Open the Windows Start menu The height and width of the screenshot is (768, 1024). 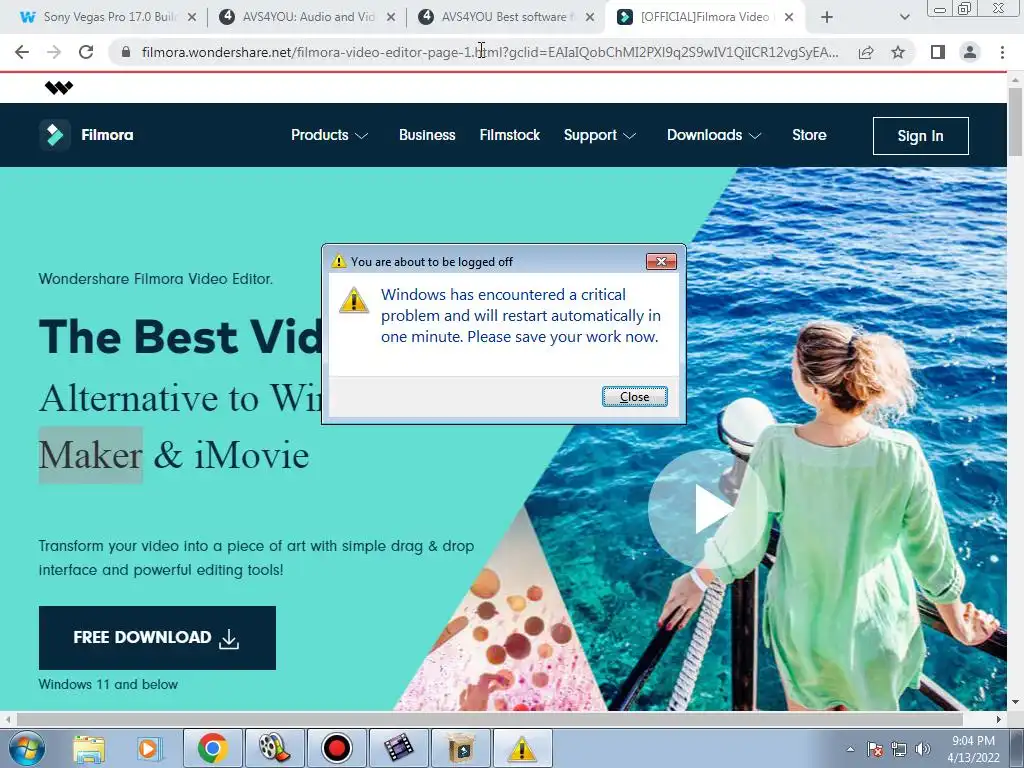click(x=26, y=748)
